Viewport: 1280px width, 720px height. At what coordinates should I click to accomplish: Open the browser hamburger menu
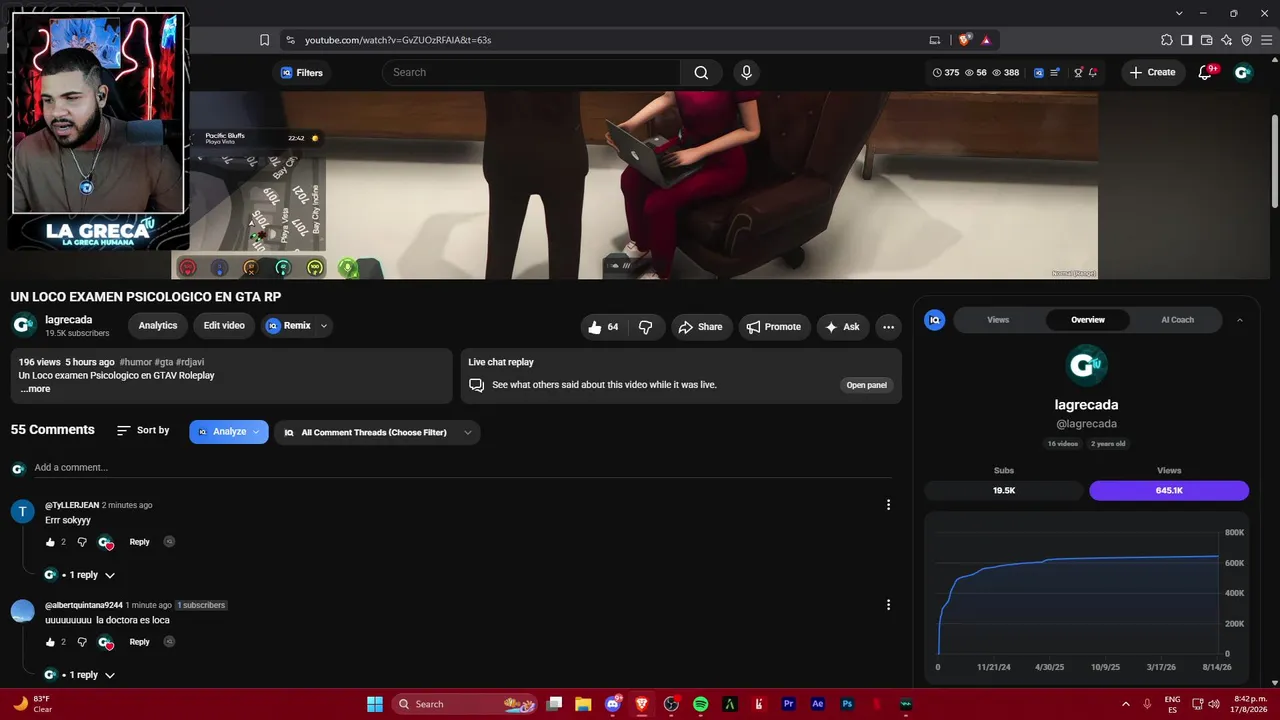tap(1266, 40)
